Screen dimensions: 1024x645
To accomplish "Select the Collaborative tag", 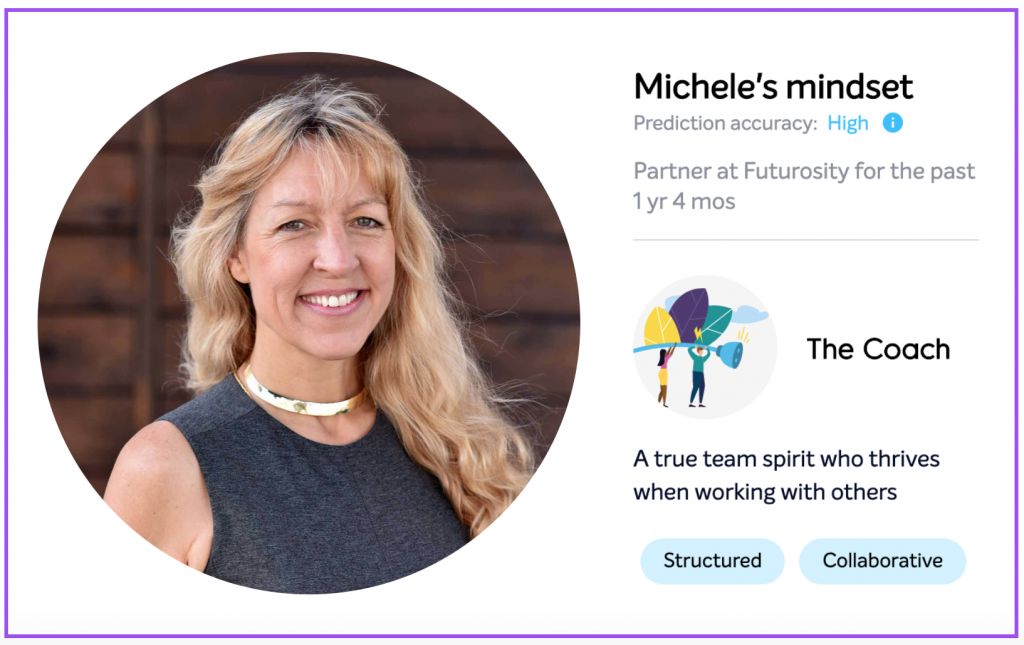I will 882,561.
